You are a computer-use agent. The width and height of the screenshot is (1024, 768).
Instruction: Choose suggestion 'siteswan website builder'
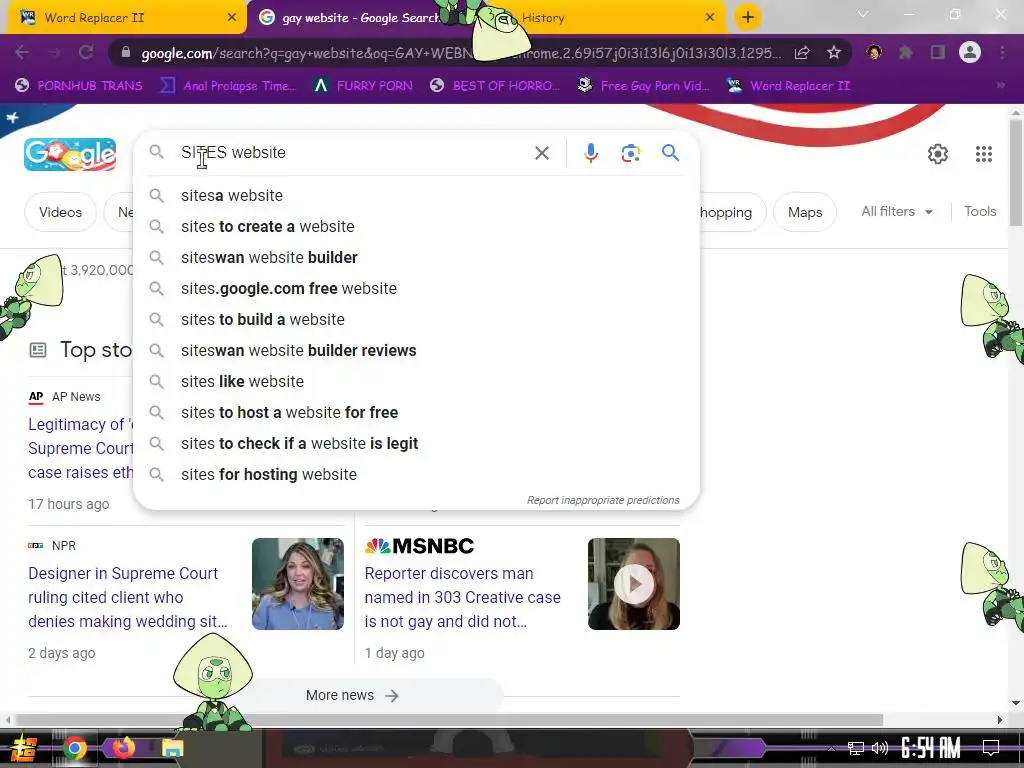[416, 257]
